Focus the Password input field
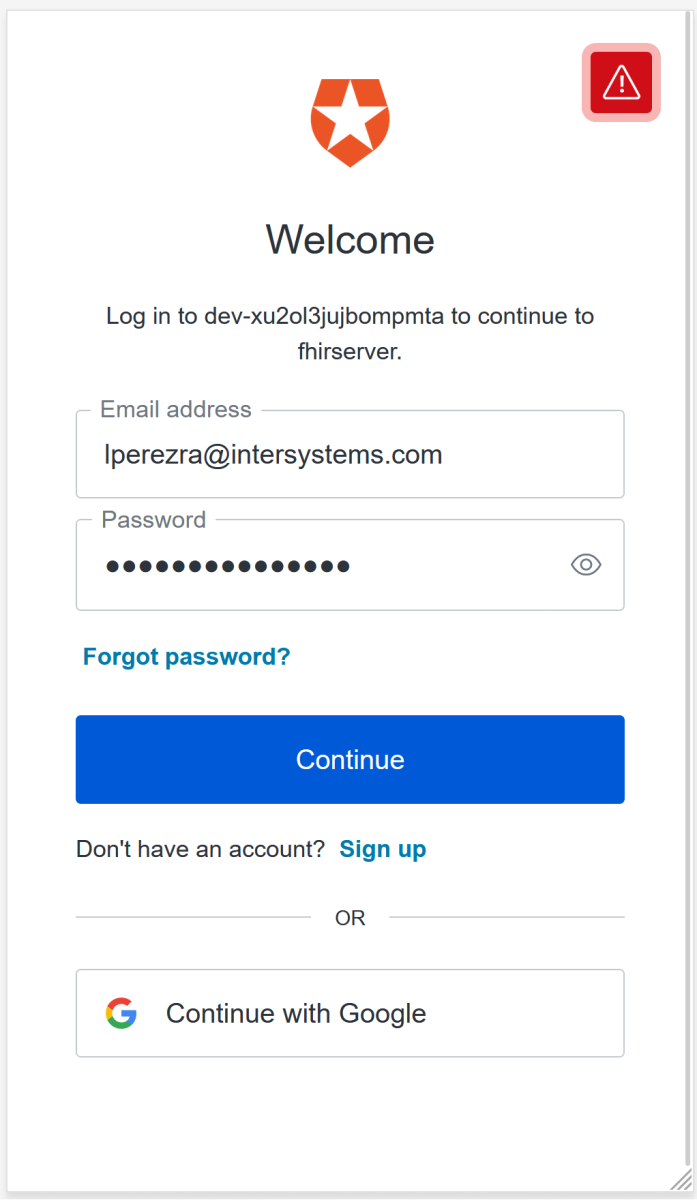This screenshot has width=697, height=1200. (330, 566)
